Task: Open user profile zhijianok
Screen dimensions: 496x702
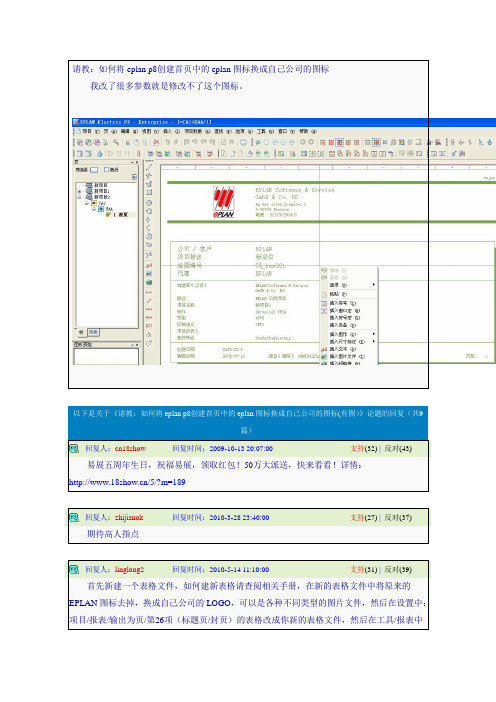Action: 129,517
